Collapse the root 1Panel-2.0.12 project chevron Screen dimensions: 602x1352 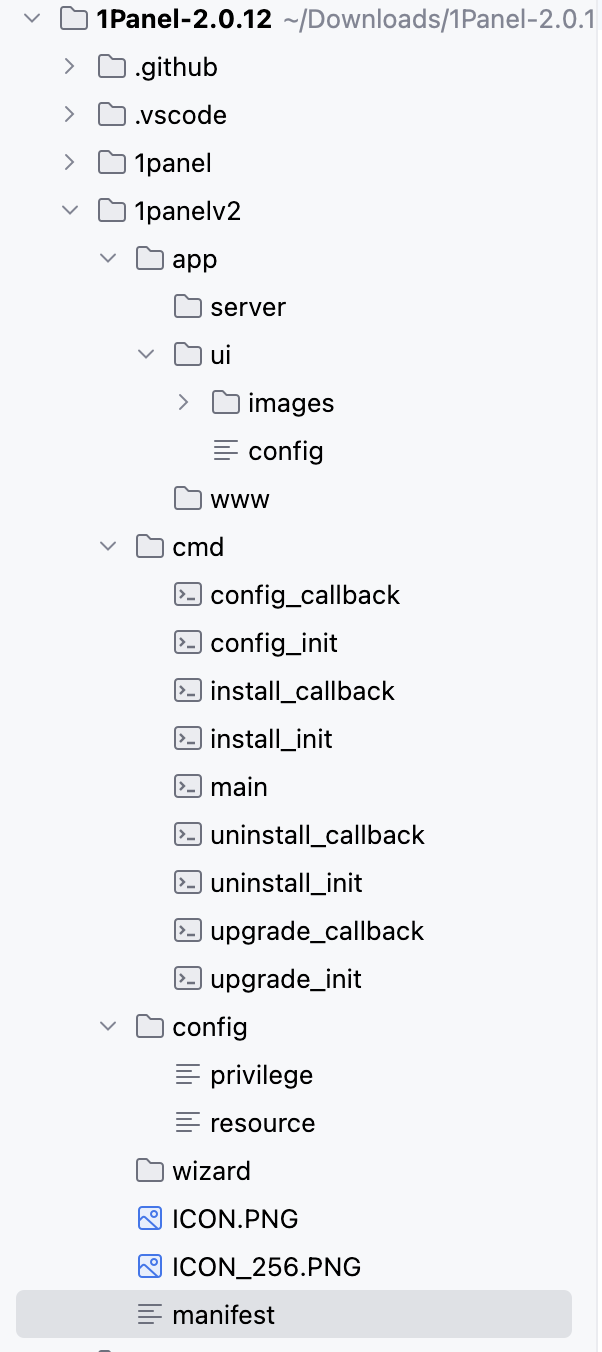point(32,18)
